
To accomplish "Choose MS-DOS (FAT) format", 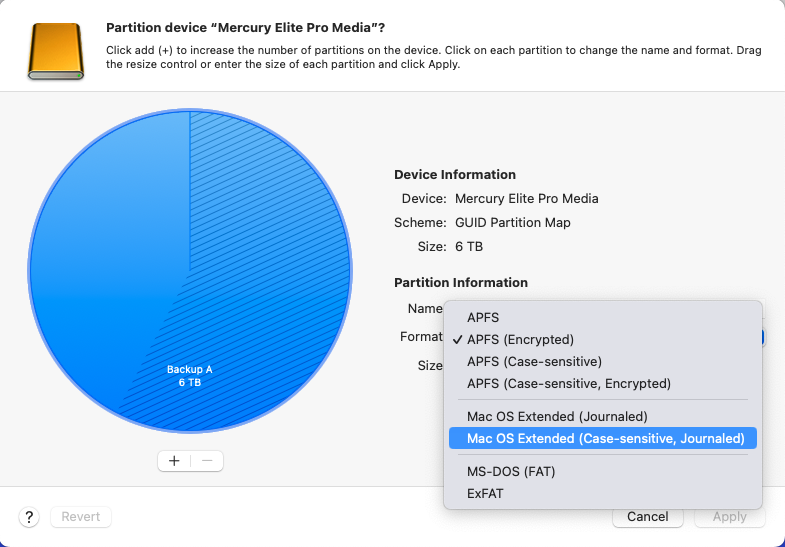I will pos(511,471).
